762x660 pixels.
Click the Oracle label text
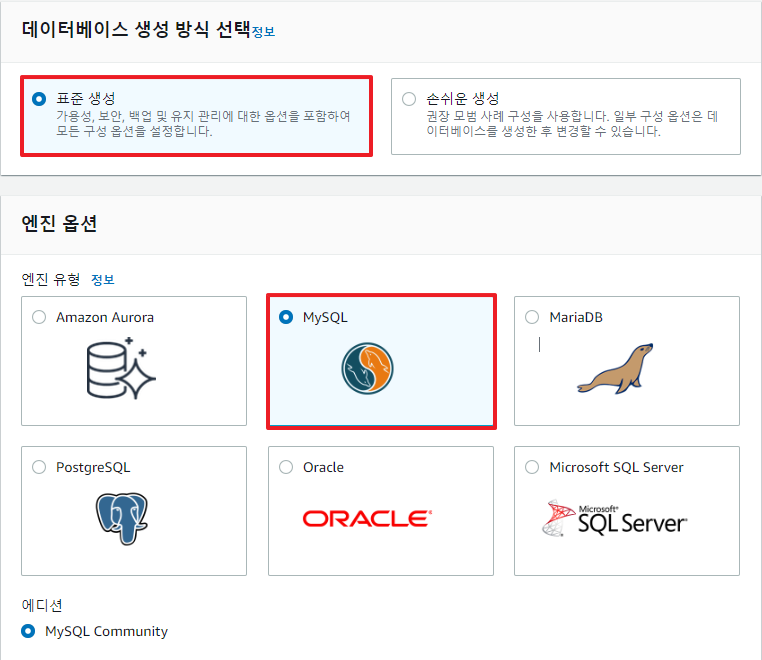(324, 468)
